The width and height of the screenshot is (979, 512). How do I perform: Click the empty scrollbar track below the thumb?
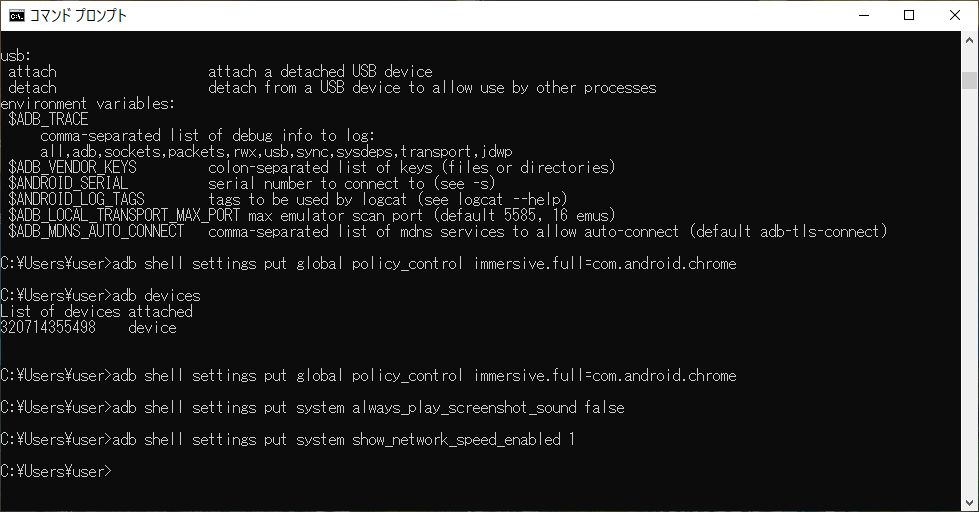click(969, 300)
